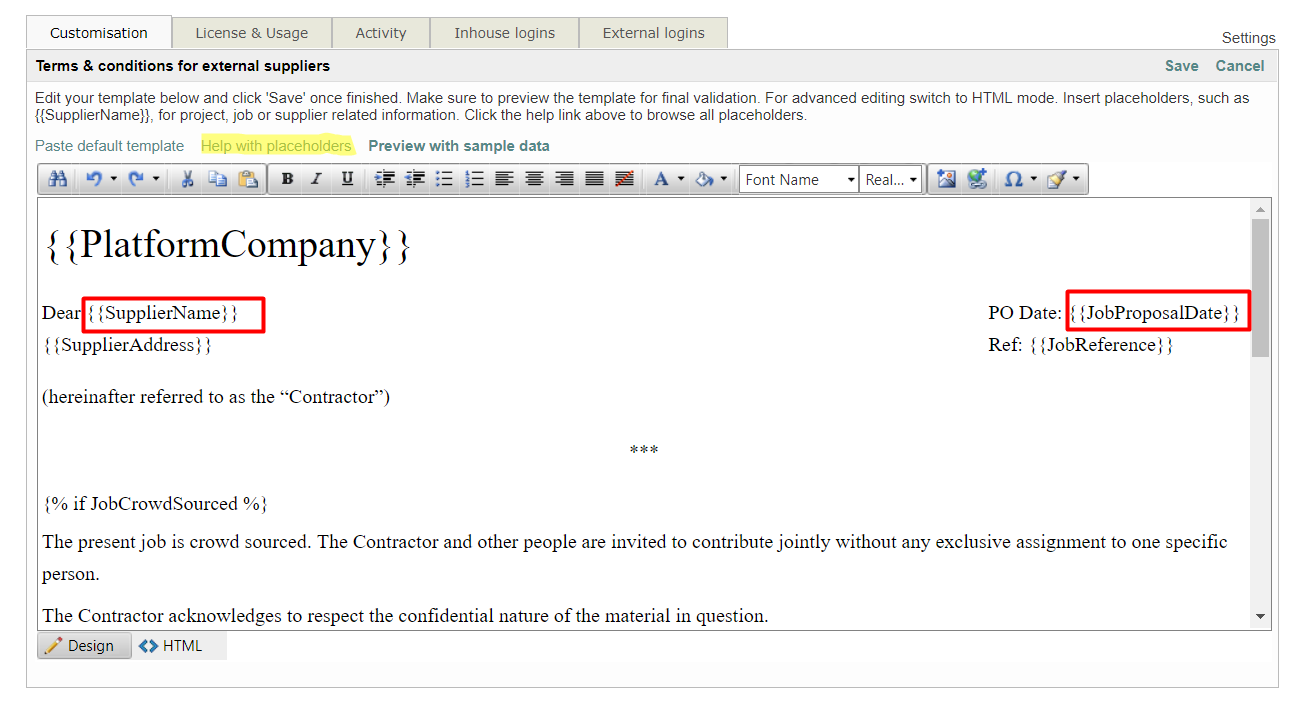Screen dimensions: 1295x703
Task: Open the insert symbol dropdown arrow
Action: point(1033,180)
